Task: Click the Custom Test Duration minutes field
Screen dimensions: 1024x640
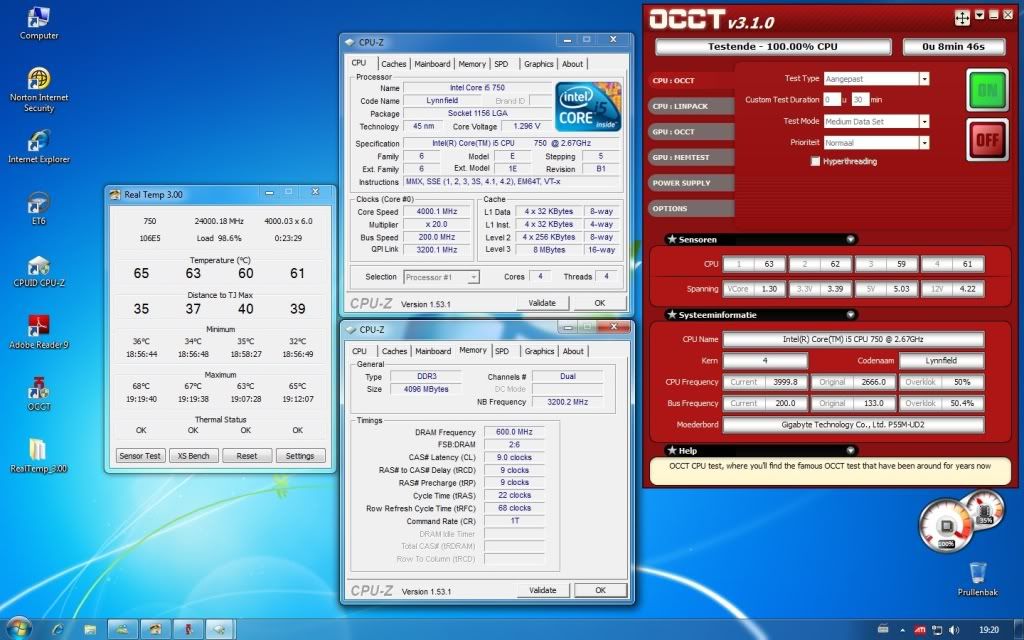Action: (x=860, y=99)
